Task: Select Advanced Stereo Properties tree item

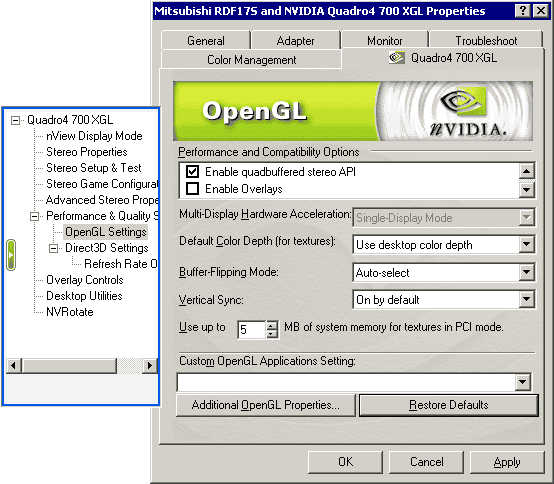Action: click(x=102, y=200)
